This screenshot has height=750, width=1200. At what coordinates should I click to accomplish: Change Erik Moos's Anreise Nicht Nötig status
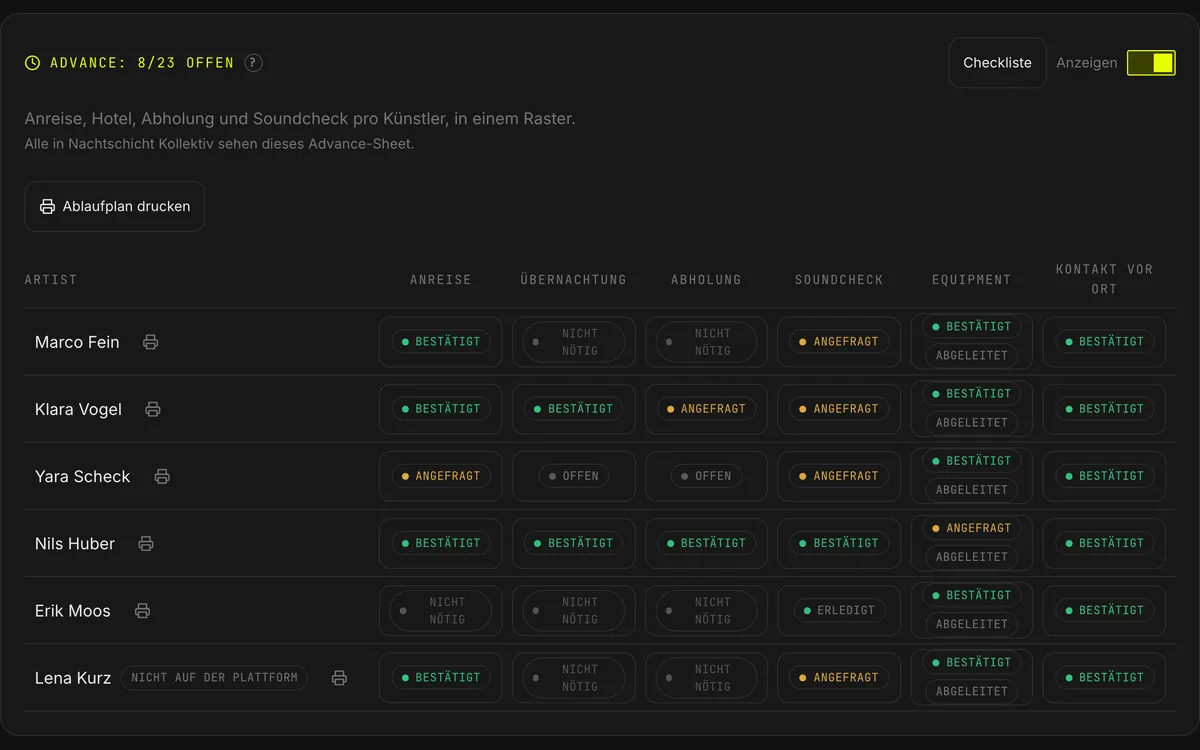tap(440, 610)
